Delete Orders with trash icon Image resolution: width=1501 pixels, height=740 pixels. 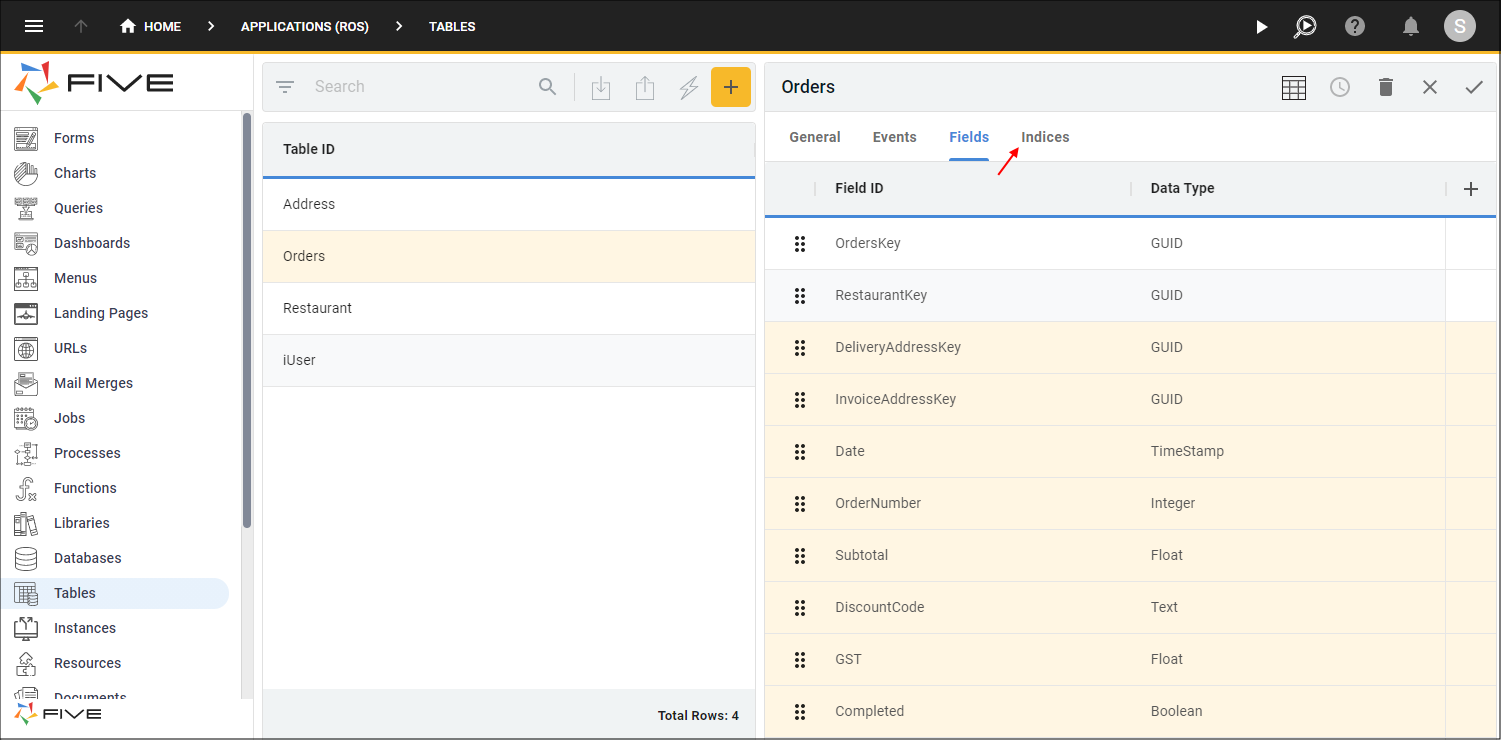coord(1385,87)
